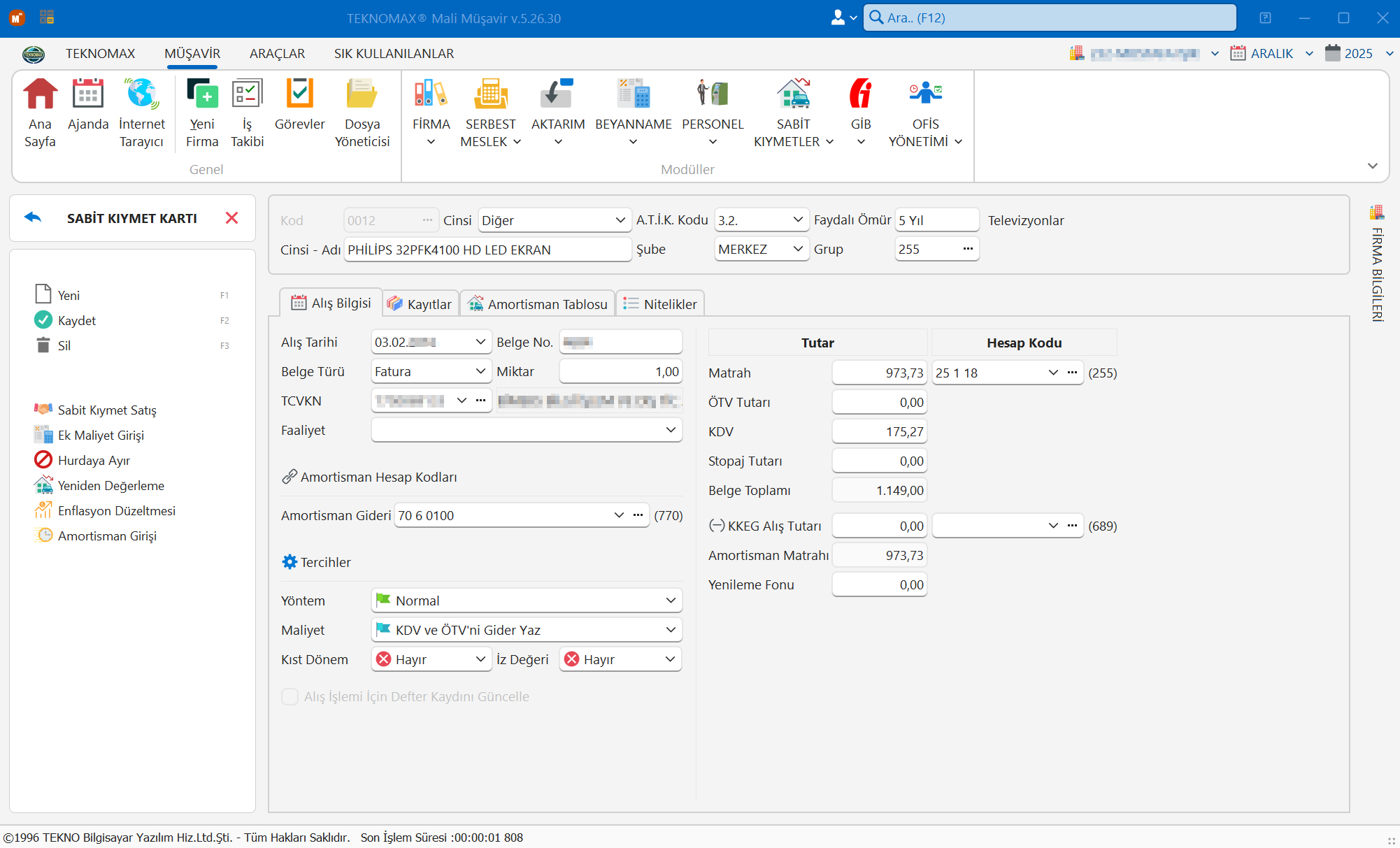Open GİB module
This screenshot has height=848, width=1400.
[x=861, y=113]
